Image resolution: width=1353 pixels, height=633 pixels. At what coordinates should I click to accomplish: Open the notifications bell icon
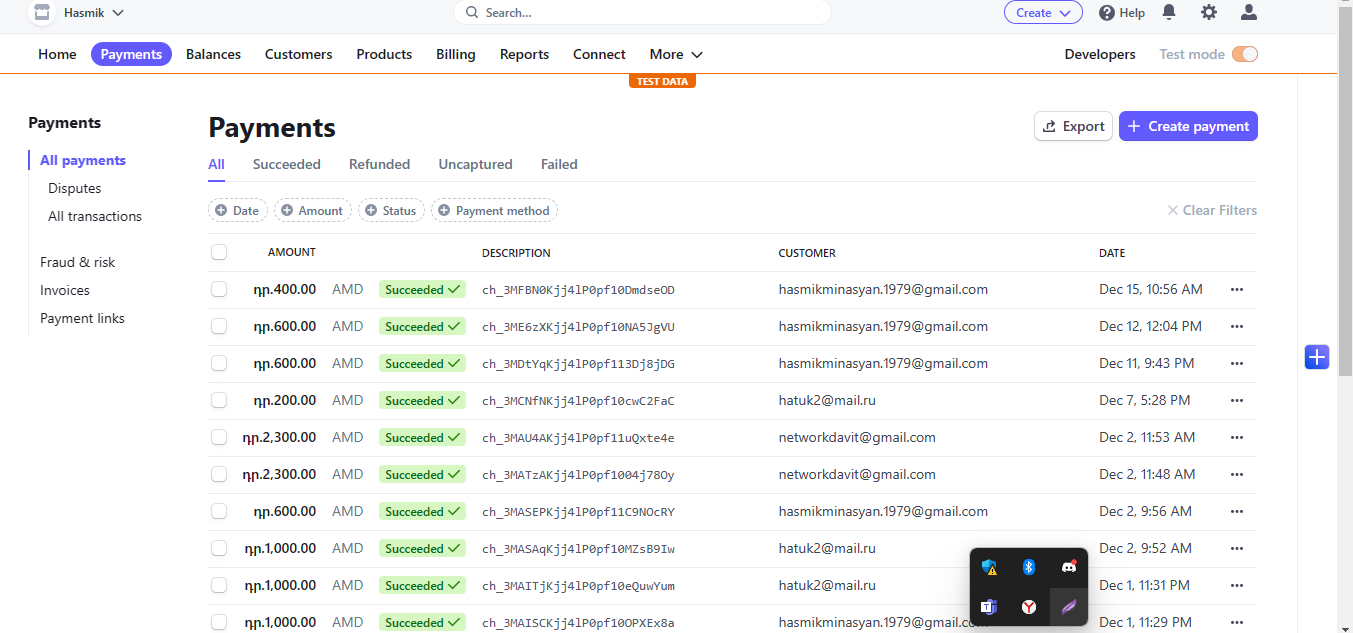point(1168,13)
